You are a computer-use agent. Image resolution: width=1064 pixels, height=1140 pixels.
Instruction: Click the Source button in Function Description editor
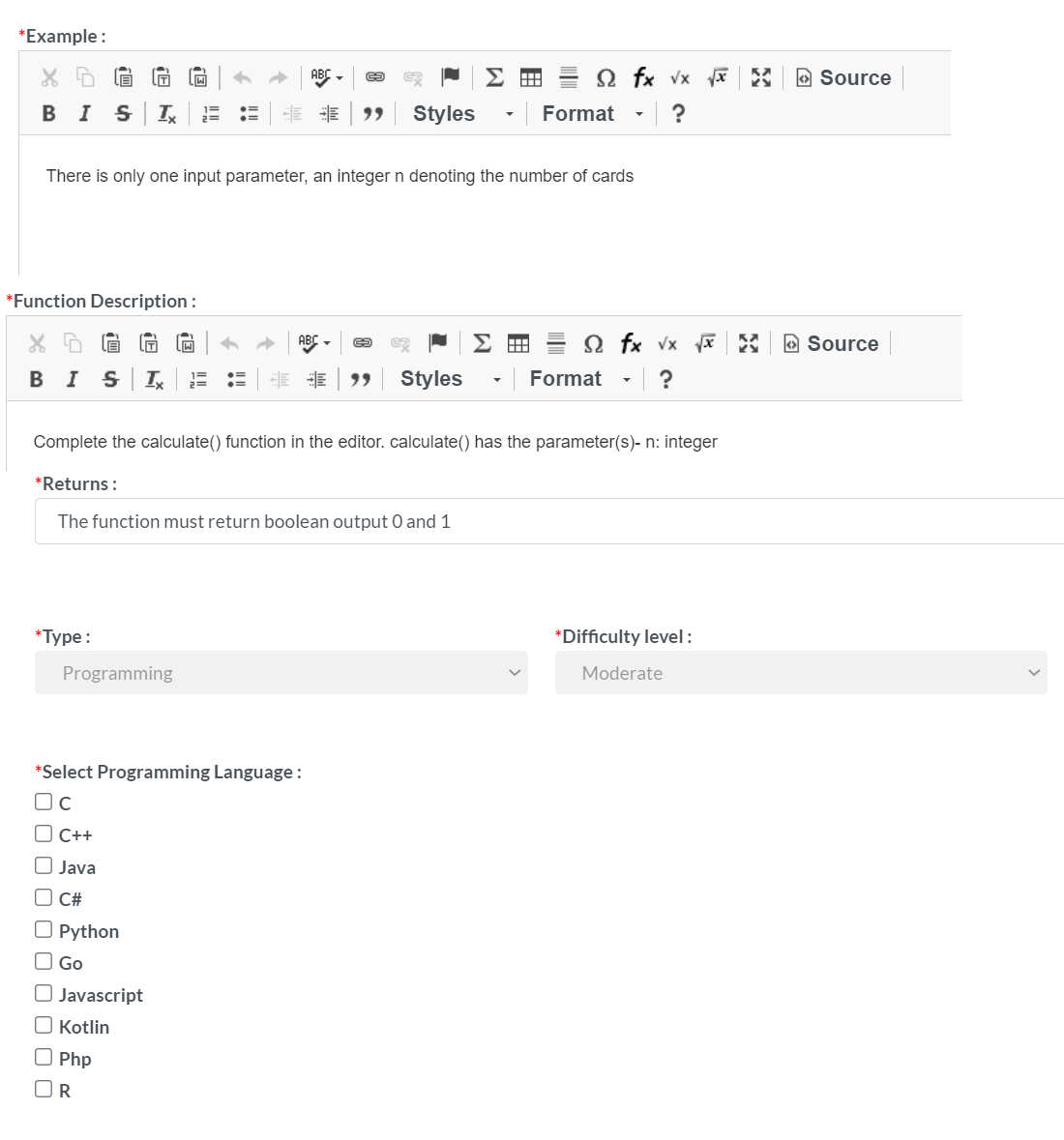coord(831,343)
